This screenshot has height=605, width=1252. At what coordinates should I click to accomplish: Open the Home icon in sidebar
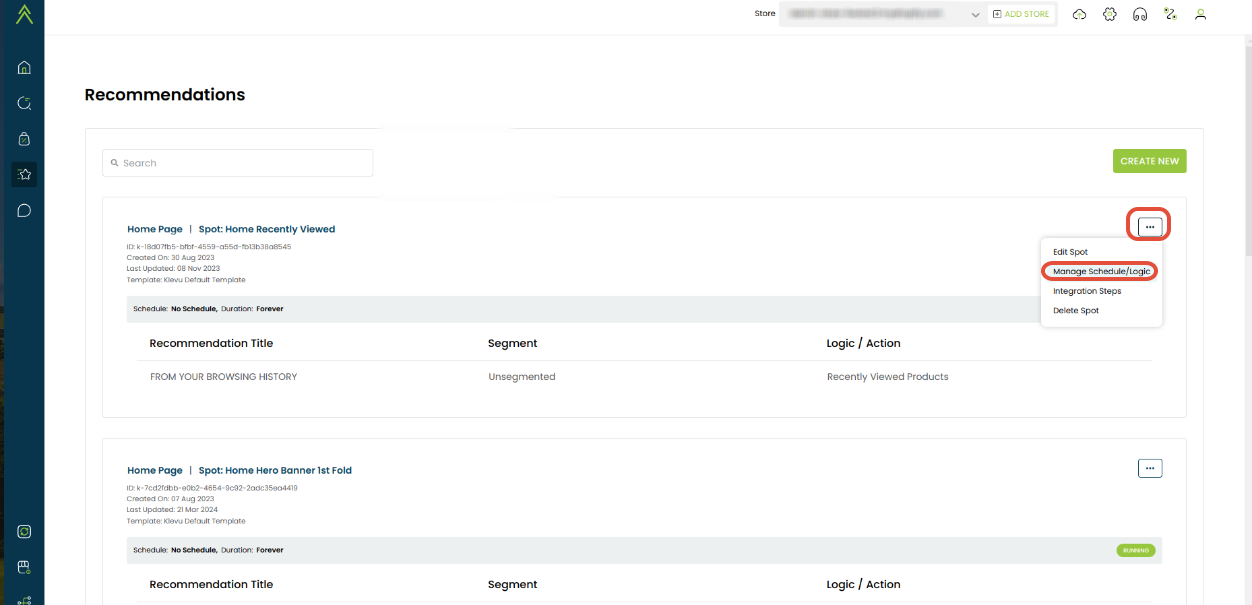tap(24, 68)
